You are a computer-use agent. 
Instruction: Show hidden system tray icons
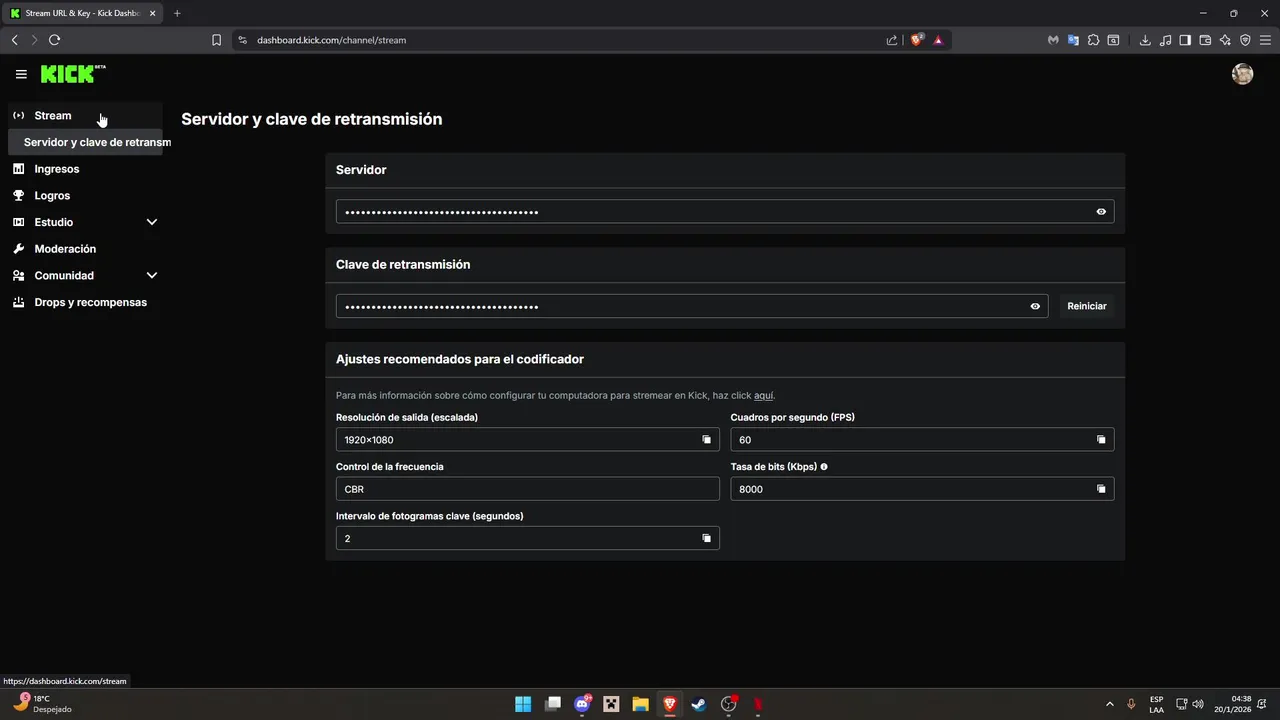click(1109, 704)
